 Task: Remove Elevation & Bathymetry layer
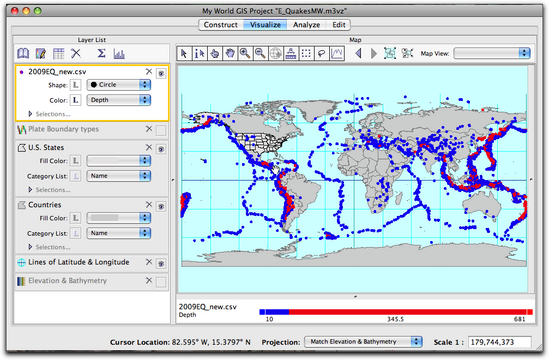click(x=149, y=281)
